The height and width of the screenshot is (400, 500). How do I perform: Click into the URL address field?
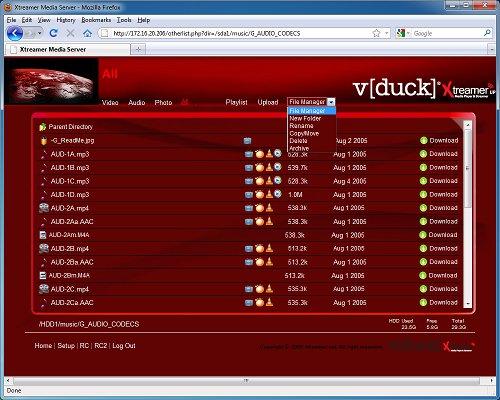tap(240, 33)
